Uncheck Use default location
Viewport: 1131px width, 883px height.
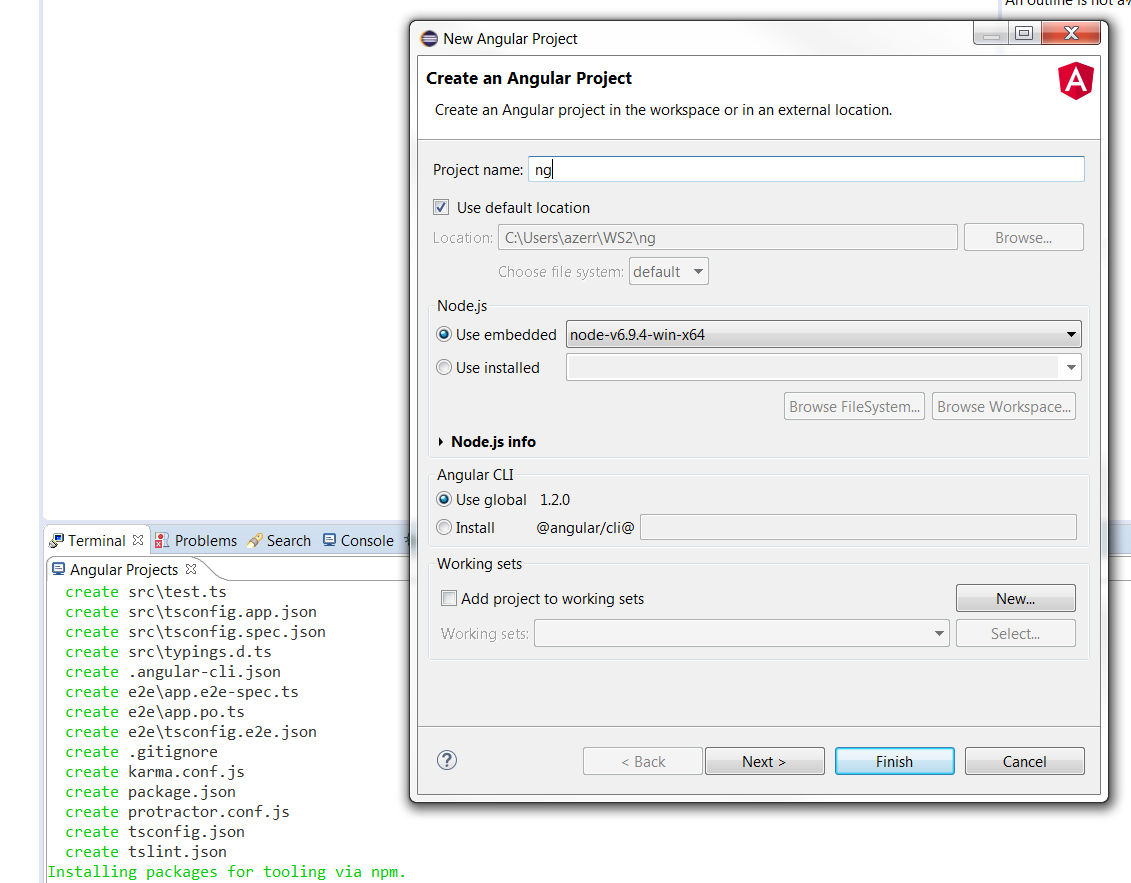coord(441,207)
